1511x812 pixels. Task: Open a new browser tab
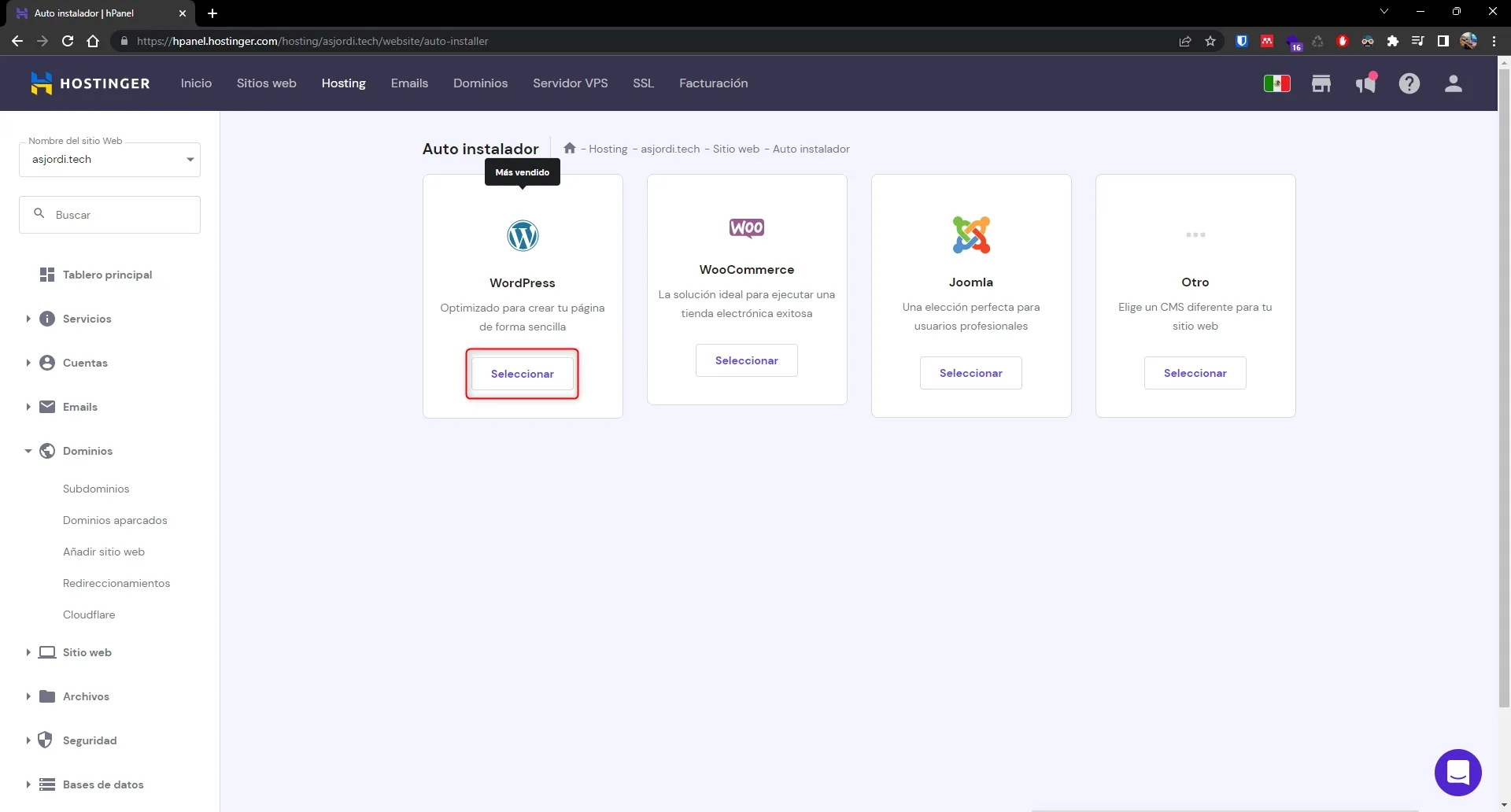pos(212,13)
